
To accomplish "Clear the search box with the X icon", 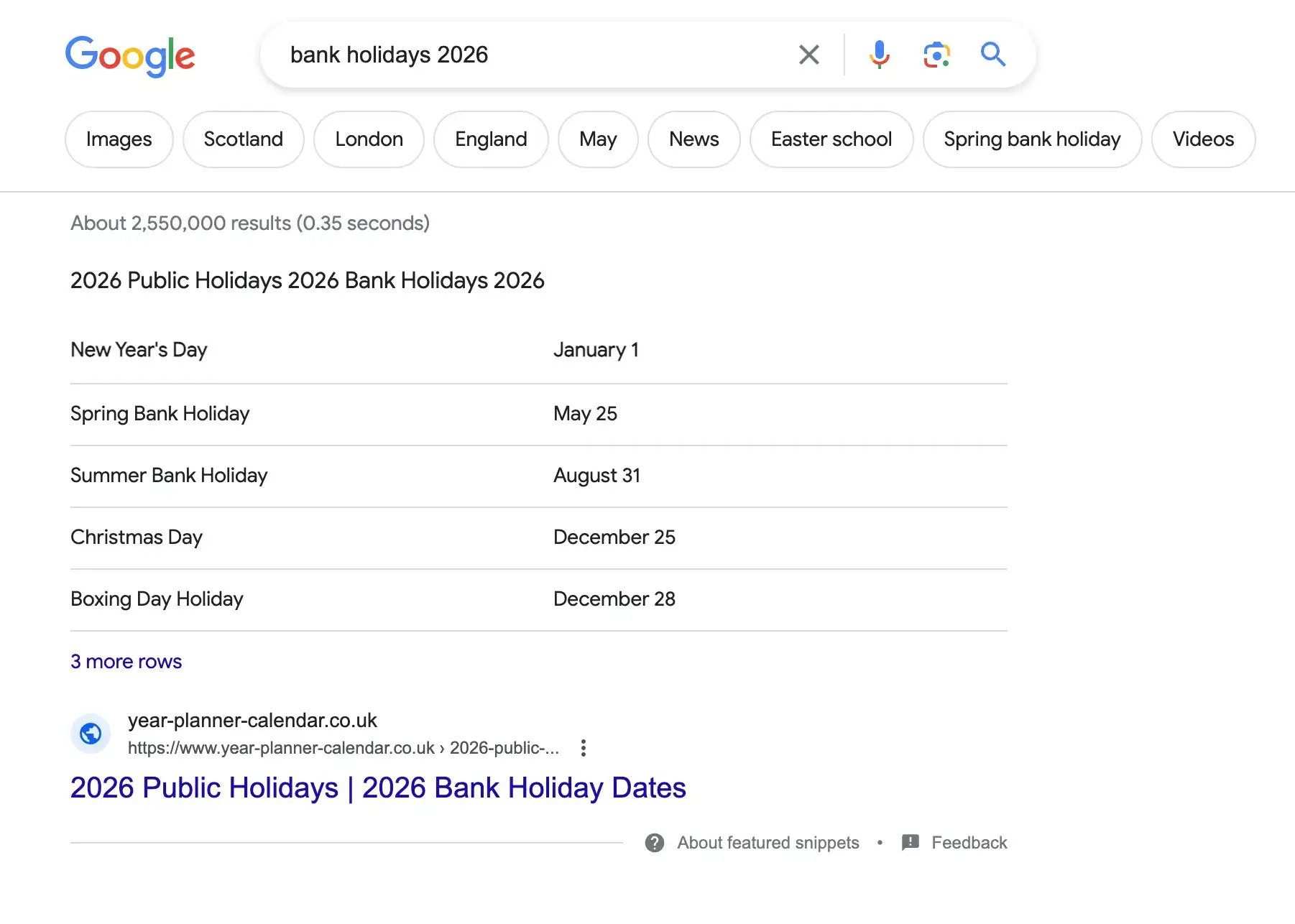I will [809, 55].
